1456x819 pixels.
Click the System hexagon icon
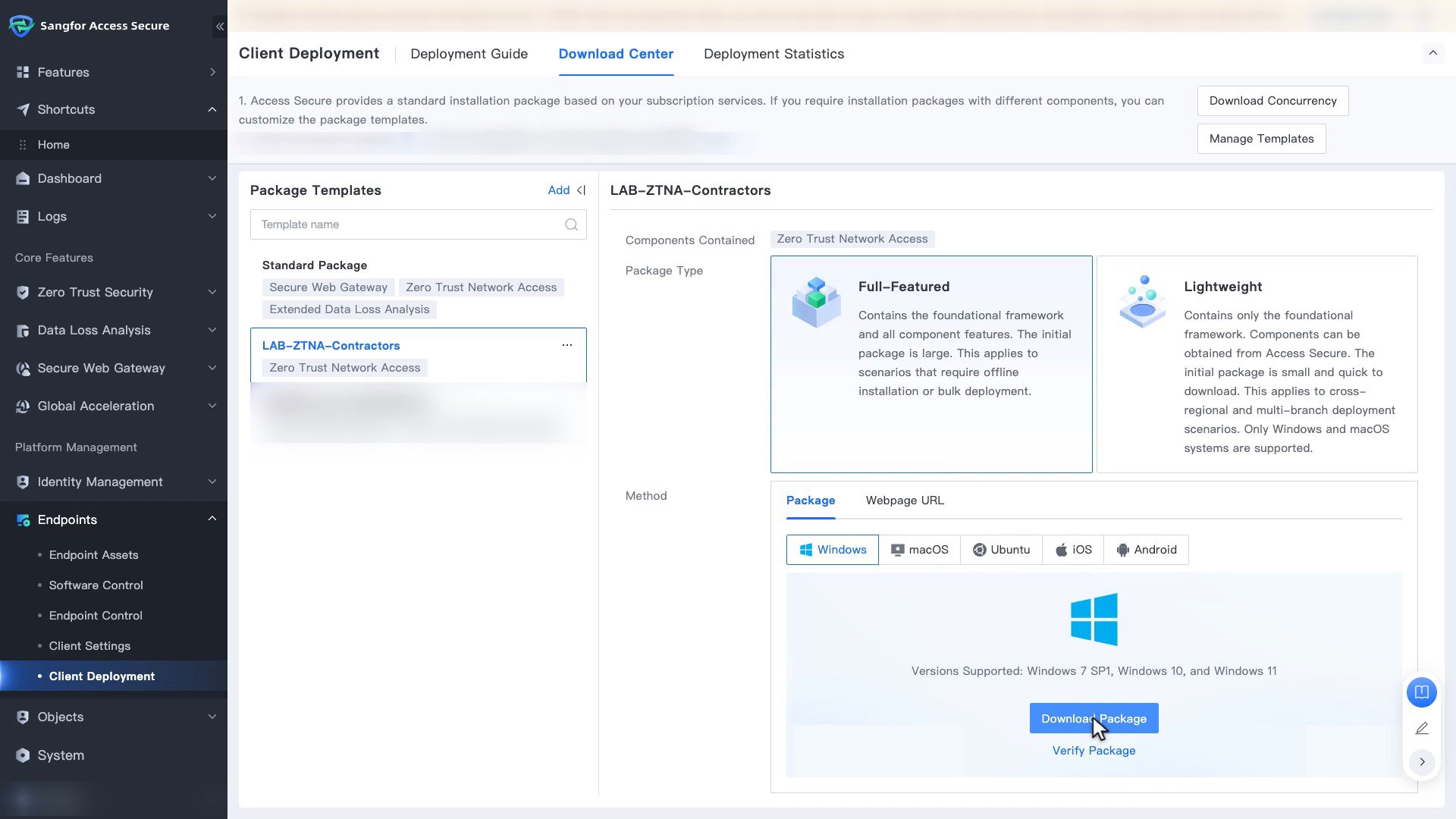[x=23, y=755]
